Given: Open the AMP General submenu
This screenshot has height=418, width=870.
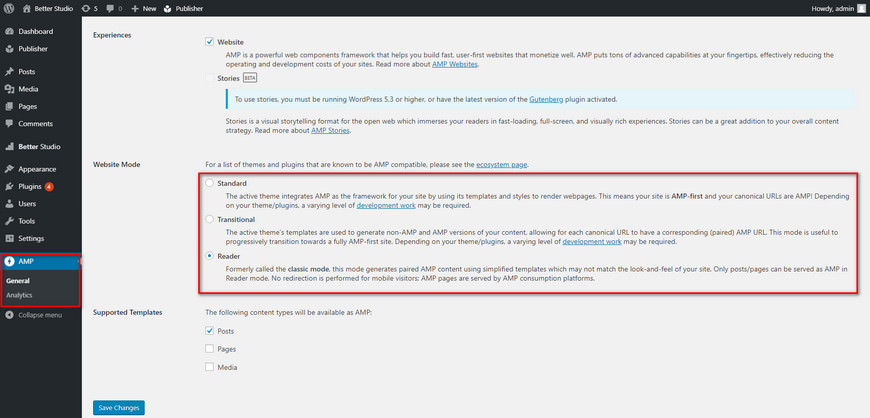Looking at the screenshot, I should 18,281.
